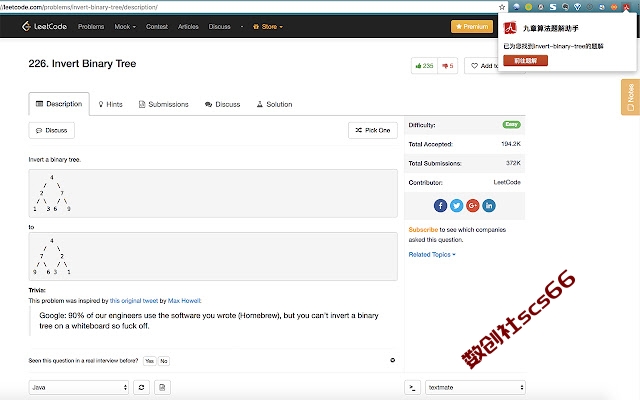Click the yellow-green circle extension icon
Screen dimensions: 640x400
pos(528,7)
